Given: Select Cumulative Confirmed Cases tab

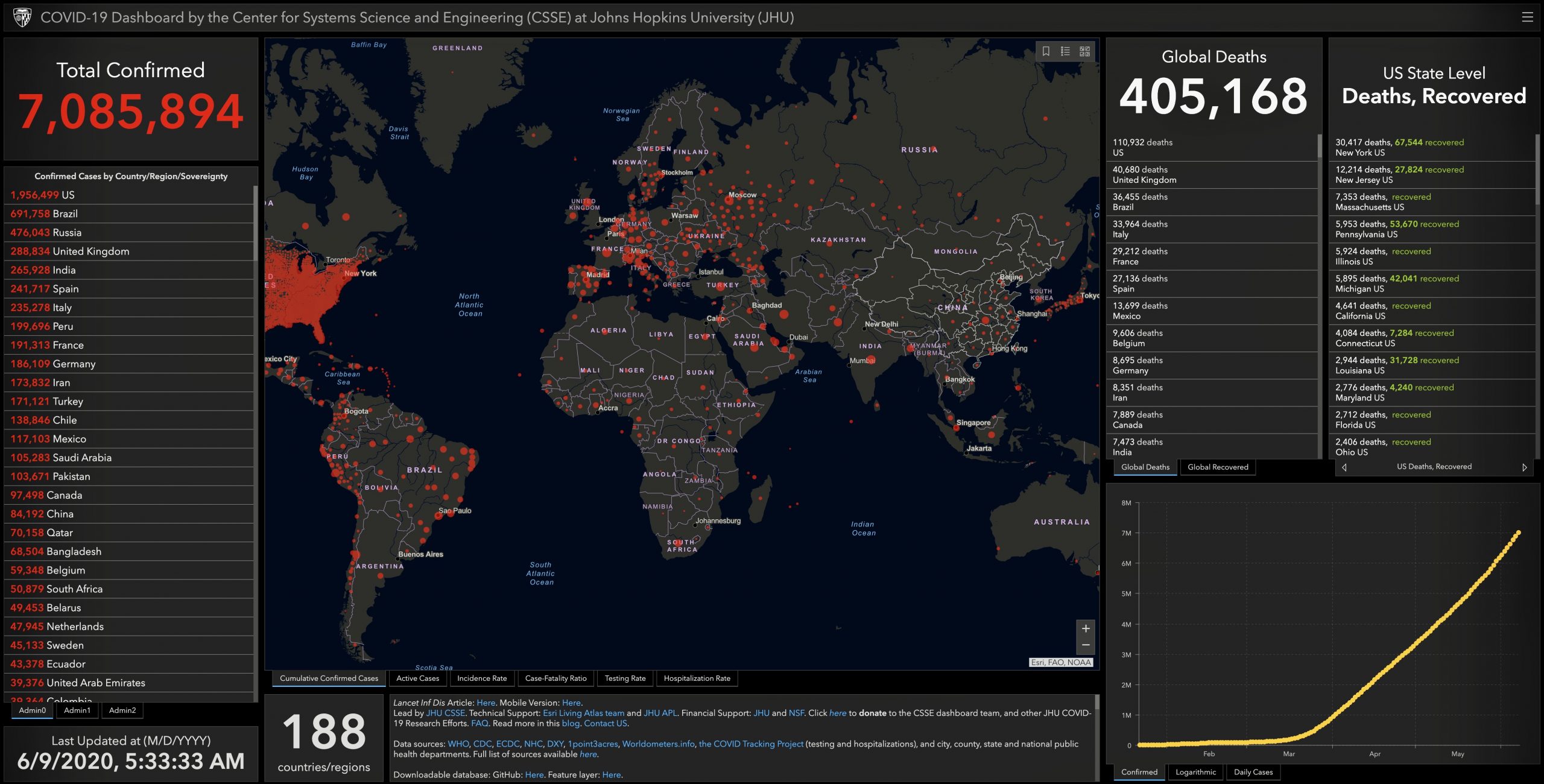Looking at the screenshot, I should point(329,678).
